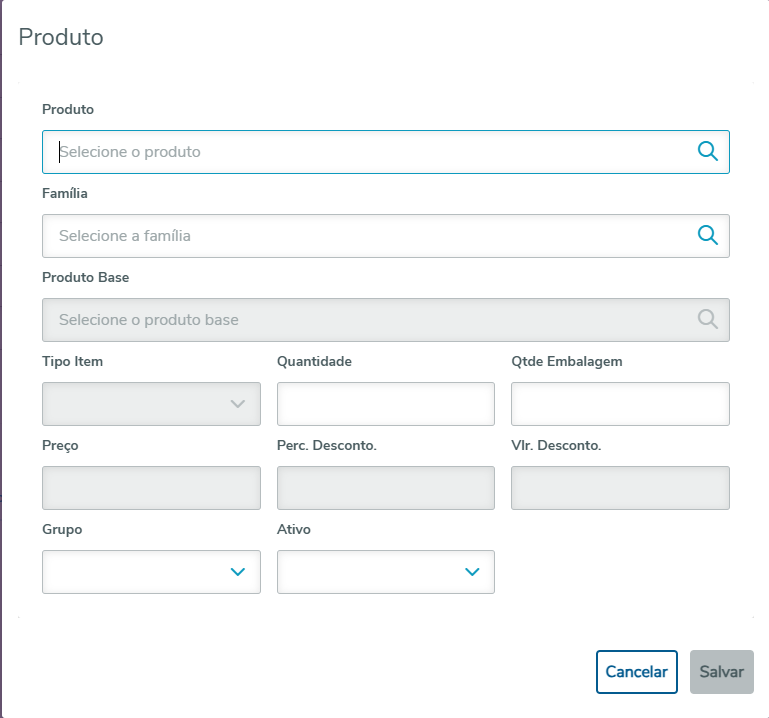Viewport: 769px width, 718px height.
Task: Click the Tipo Item chevron arrow
Action: coord(238,404)
